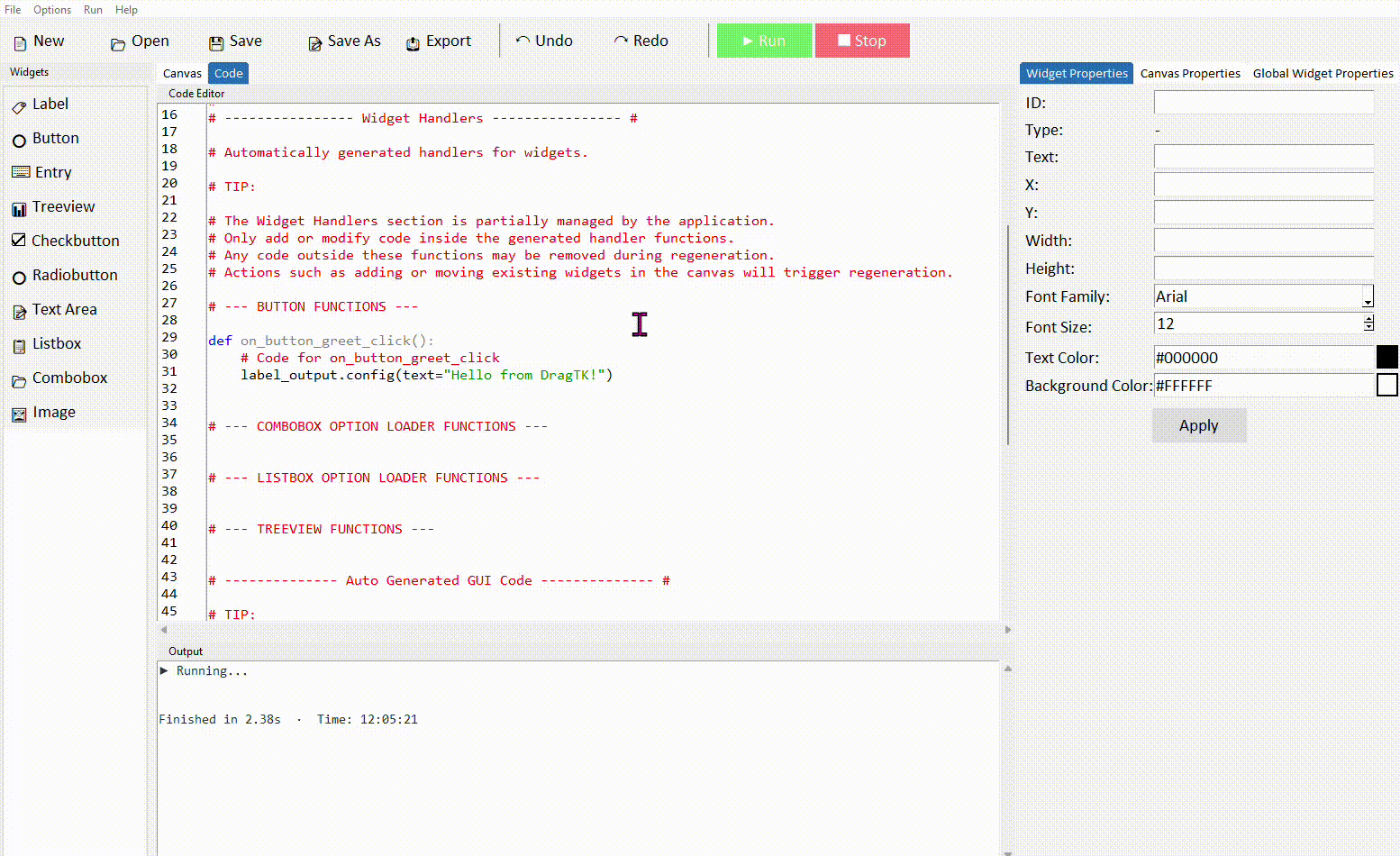Switch to the Canvas tab
Image resolution: width=1400 pixels, height=856 pixels.
click(x=182, y=73)
